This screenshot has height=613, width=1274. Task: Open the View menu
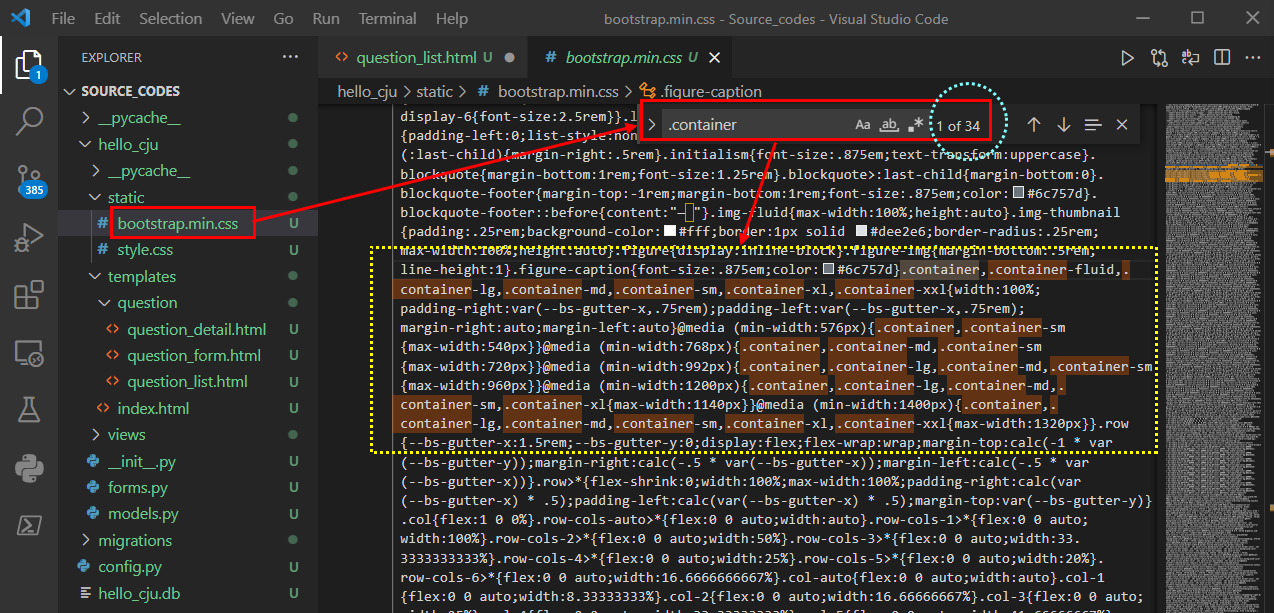point(237,18)
